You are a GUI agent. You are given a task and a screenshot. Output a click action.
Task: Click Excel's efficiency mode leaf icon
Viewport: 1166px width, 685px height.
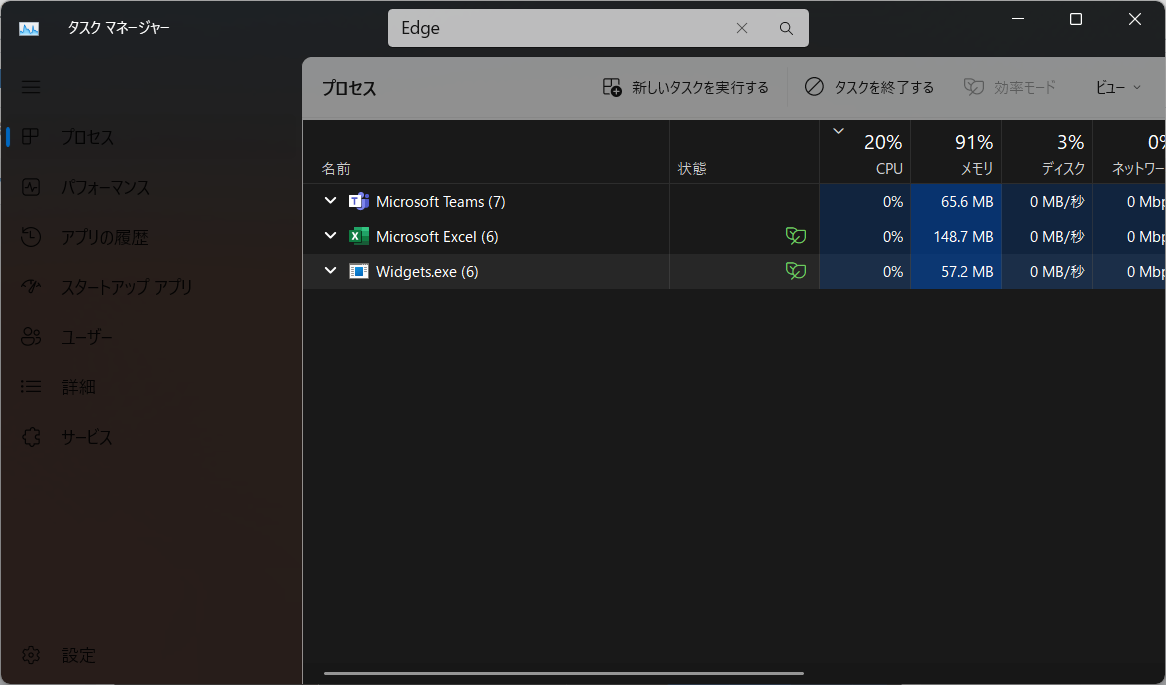click(x=796, y=236)
